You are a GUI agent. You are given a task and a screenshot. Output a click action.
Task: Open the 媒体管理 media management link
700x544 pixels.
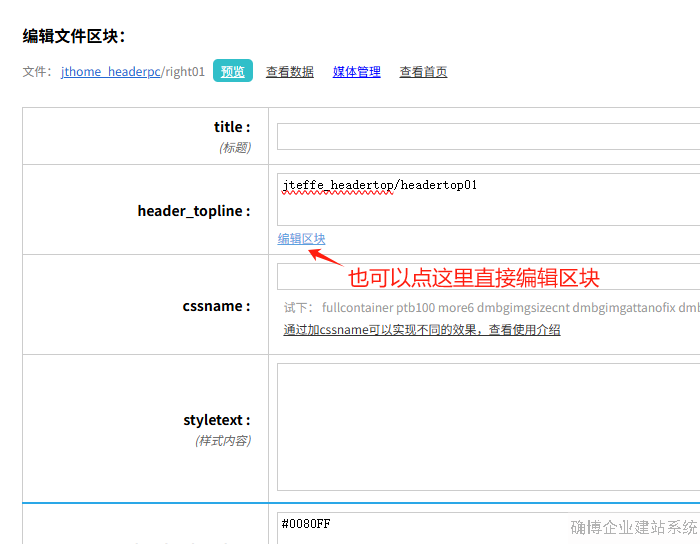tap(356, 71)
